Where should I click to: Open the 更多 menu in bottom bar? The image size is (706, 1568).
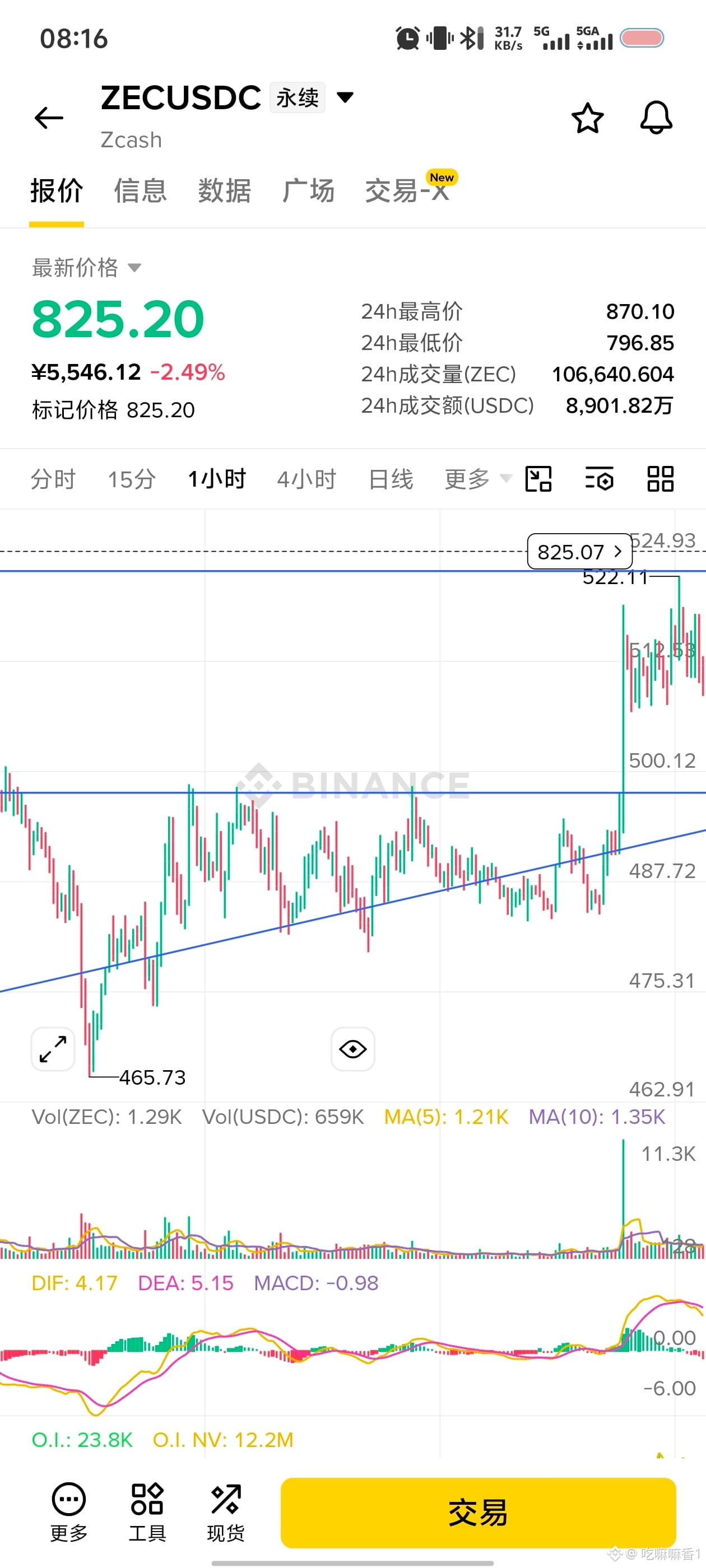(x=69, y=1513)
